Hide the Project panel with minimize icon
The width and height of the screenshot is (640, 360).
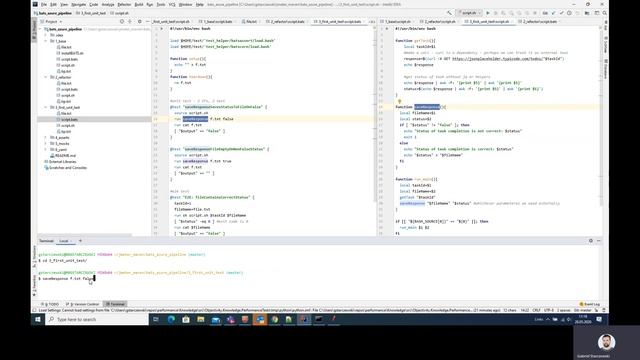click(147, 21)
